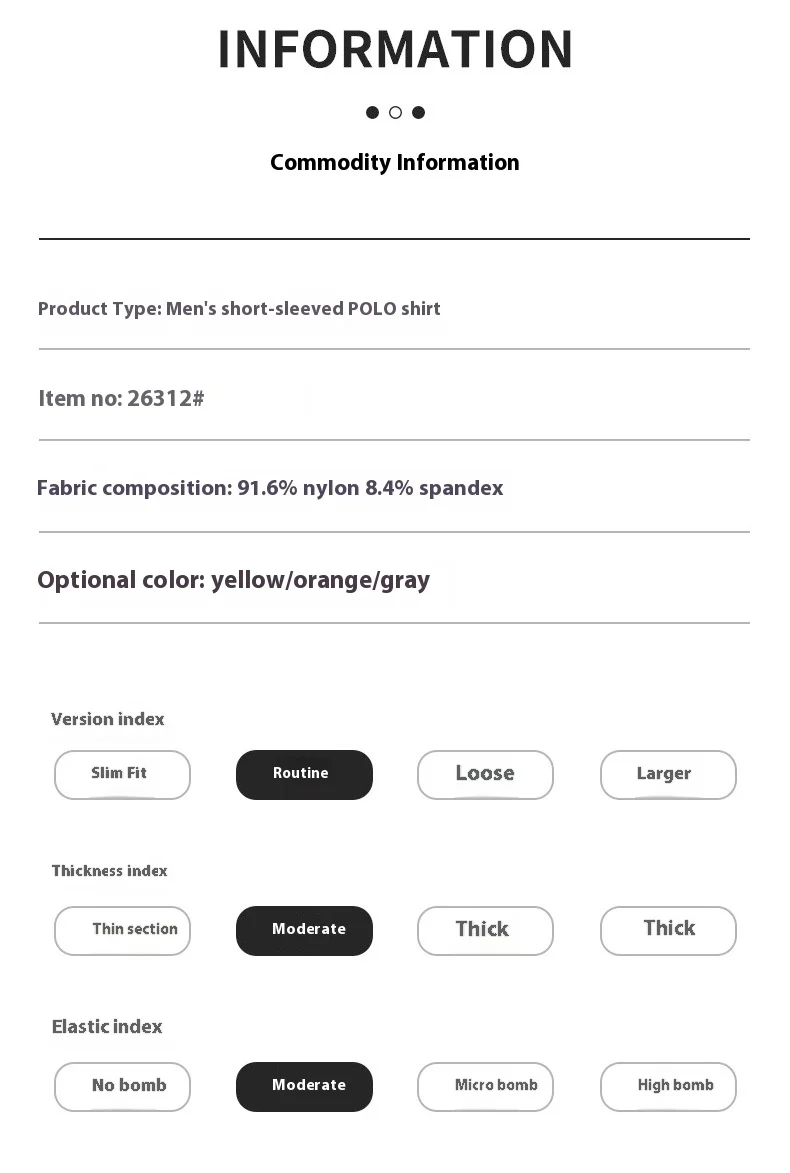Pick the Loose fit option
Viewport: 790px width, 1173px height.
coord(485,774)
